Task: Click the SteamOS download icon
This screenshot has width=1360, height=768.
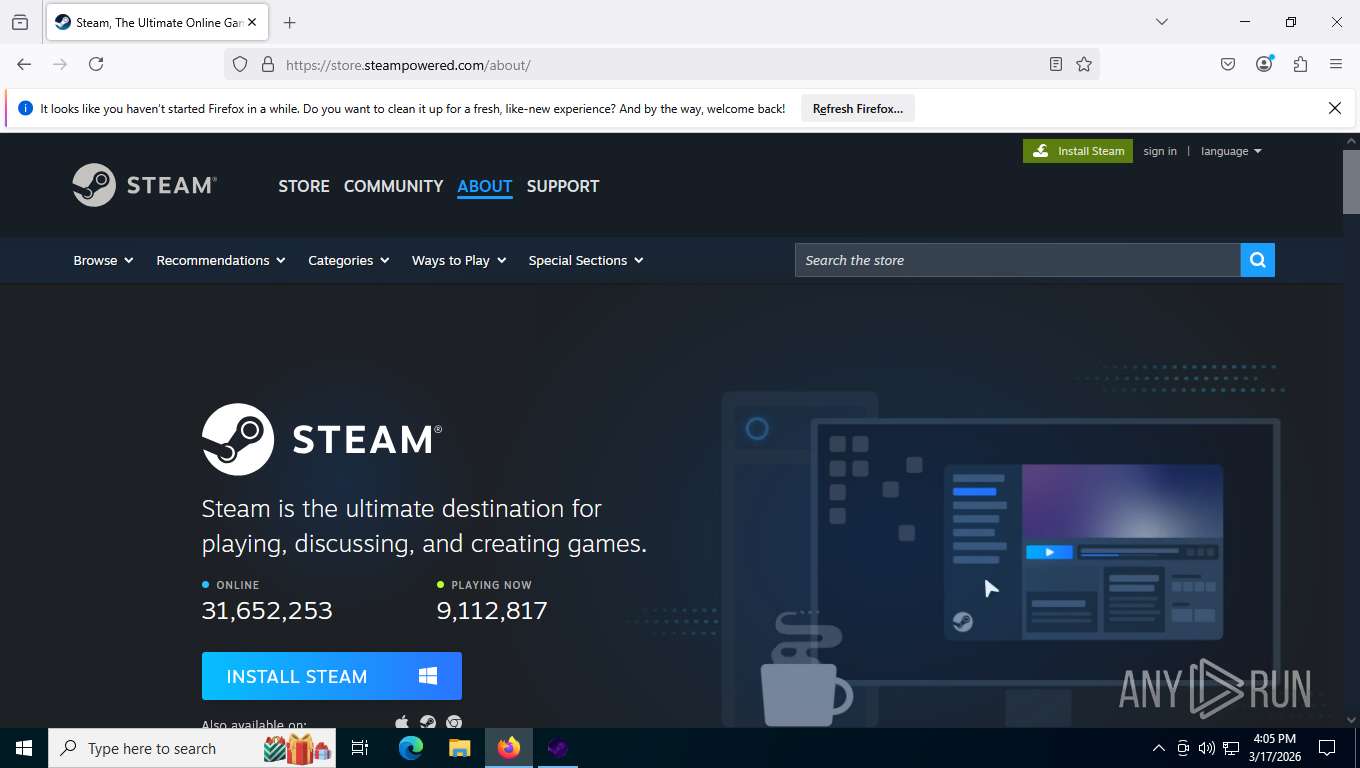Action: pos(427,722)
